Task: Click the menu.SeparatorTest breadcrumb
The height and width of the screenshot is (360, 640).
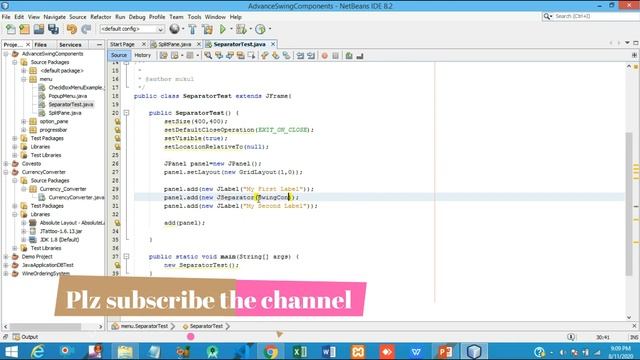Action: click(x=144, y=327)
